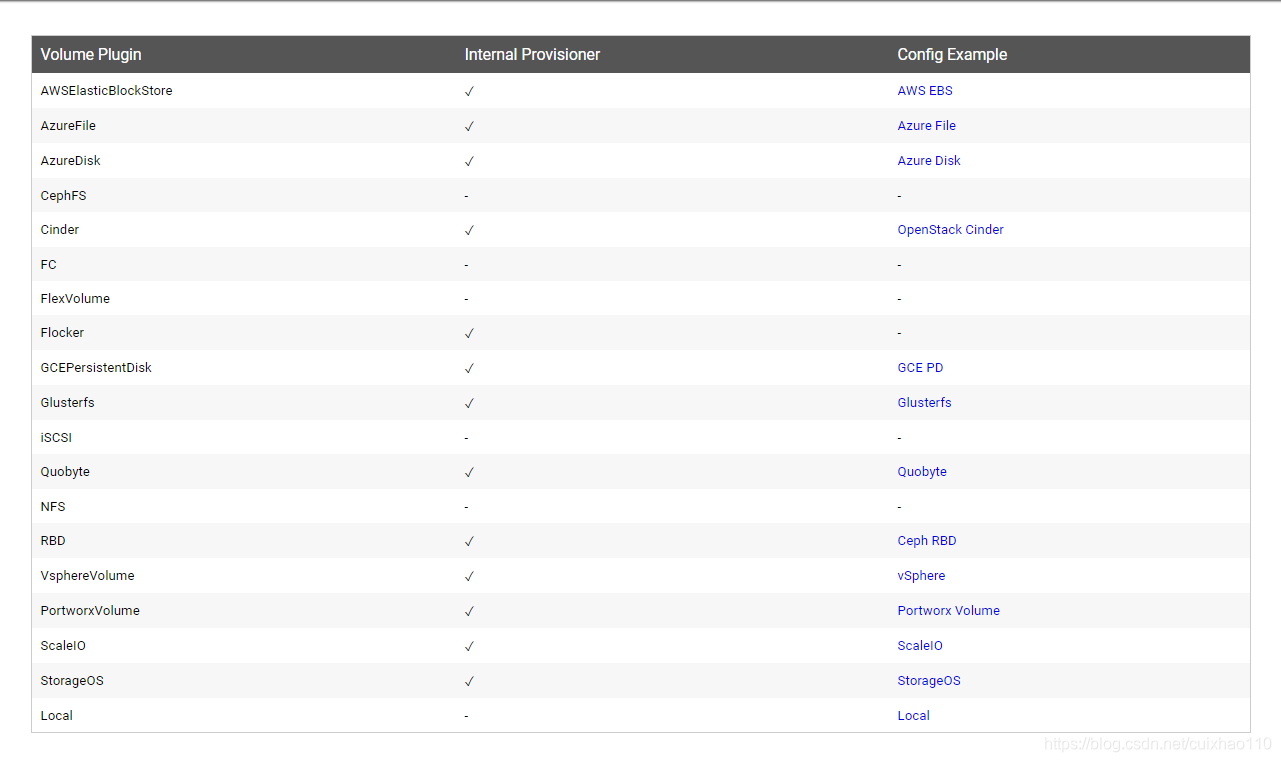
Task: Follow the OpenStack Cinder link
Action: [x=951, y=229]
